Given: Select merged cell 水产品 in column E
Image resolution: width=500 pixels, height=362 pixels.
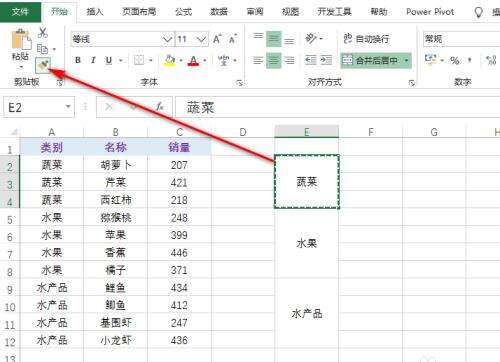Looking at the screenshot, I should pyautogui.click(x=307, y=313).
